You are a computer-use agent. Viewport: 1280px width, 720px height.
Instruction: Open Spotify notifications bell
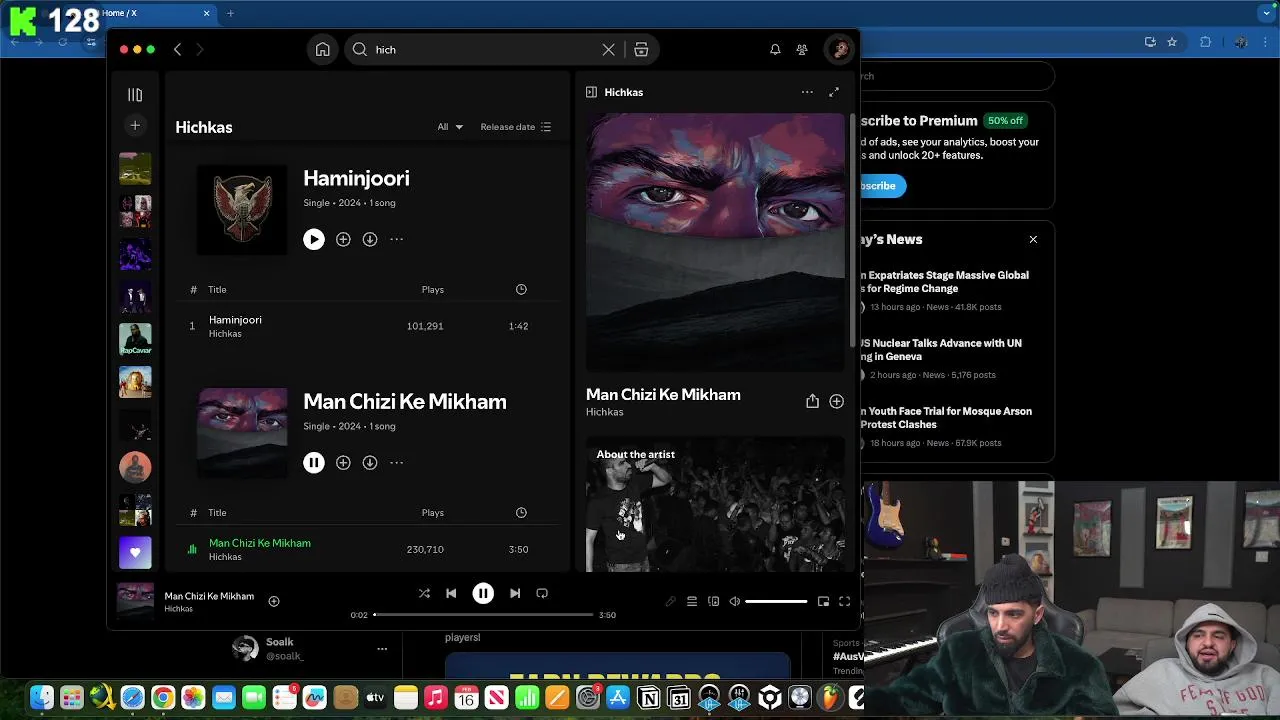click(x=775, y=49)
